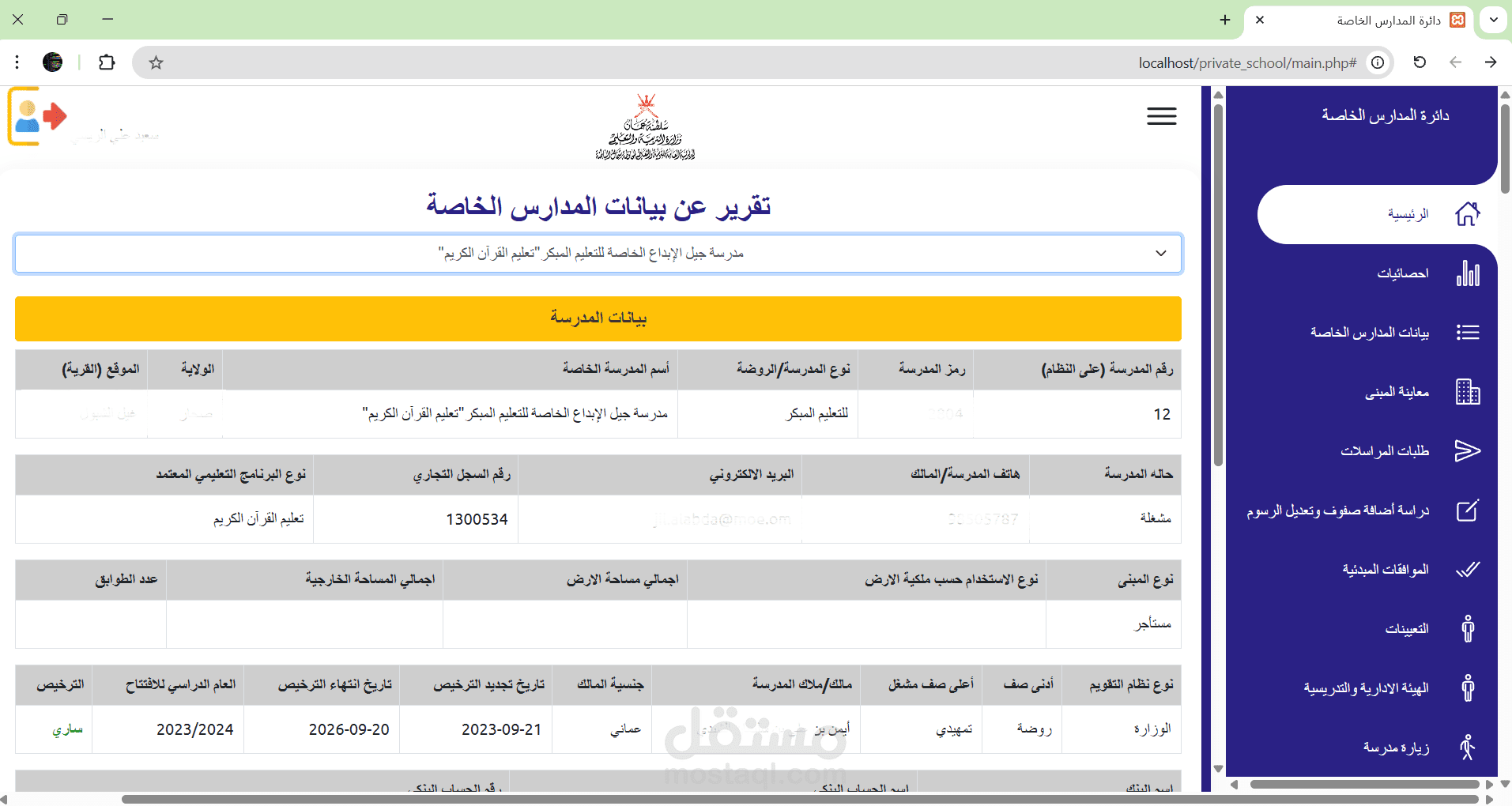Click the license renewal date 2023-09-21
The image size is (1512, 806).
(476, 729)
